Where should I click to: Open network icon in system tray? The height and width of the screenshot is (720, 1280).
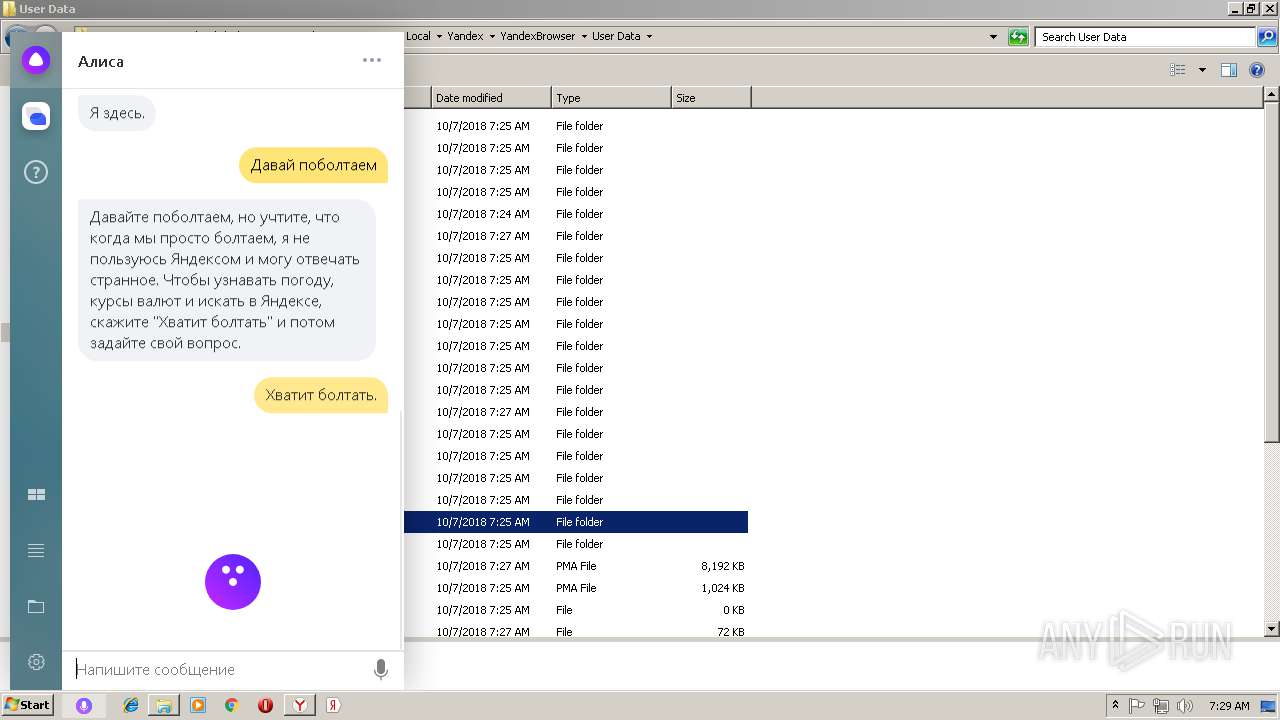pyautogui.click(x=1161, y=705)
